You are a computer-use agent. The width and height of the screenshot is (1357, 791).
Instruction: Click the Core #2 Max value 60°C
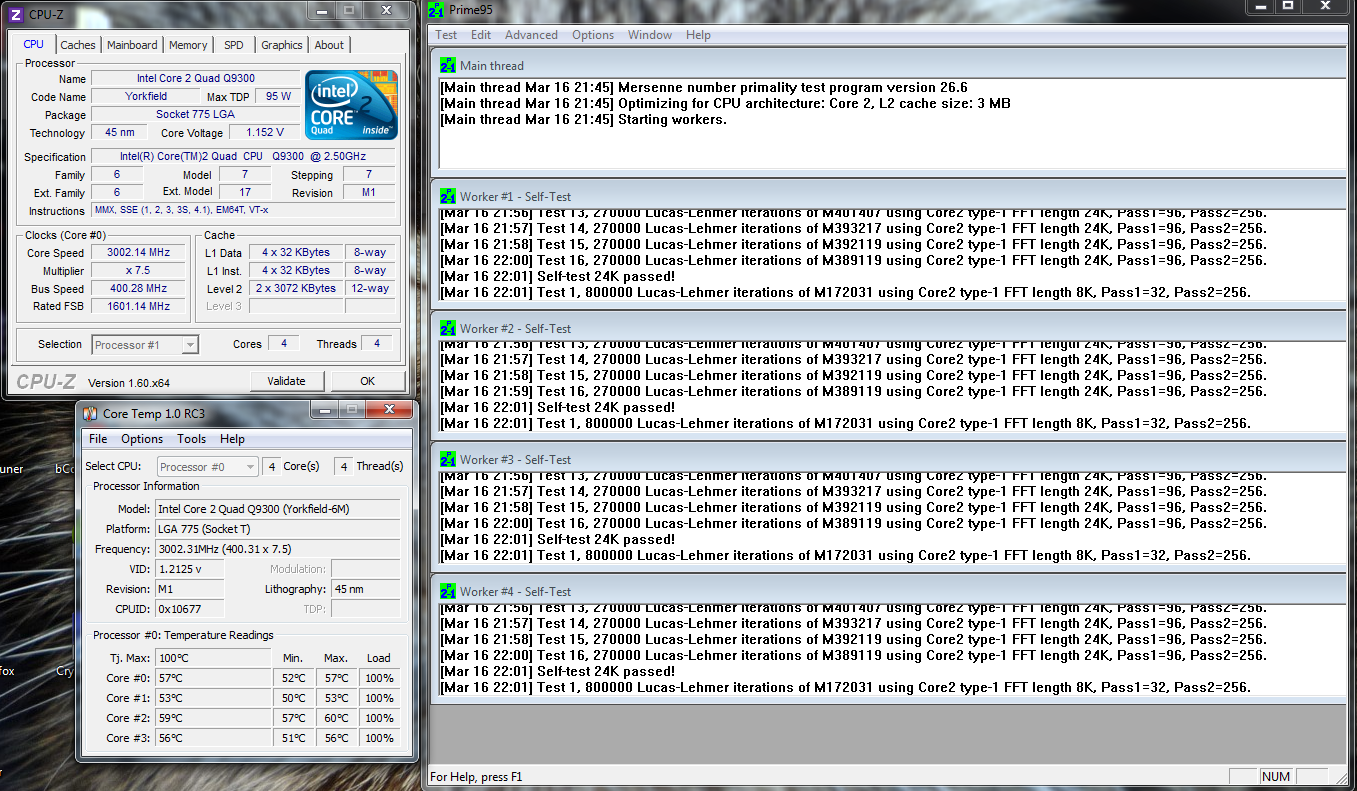pyautogui.click(x=336, y=718)
